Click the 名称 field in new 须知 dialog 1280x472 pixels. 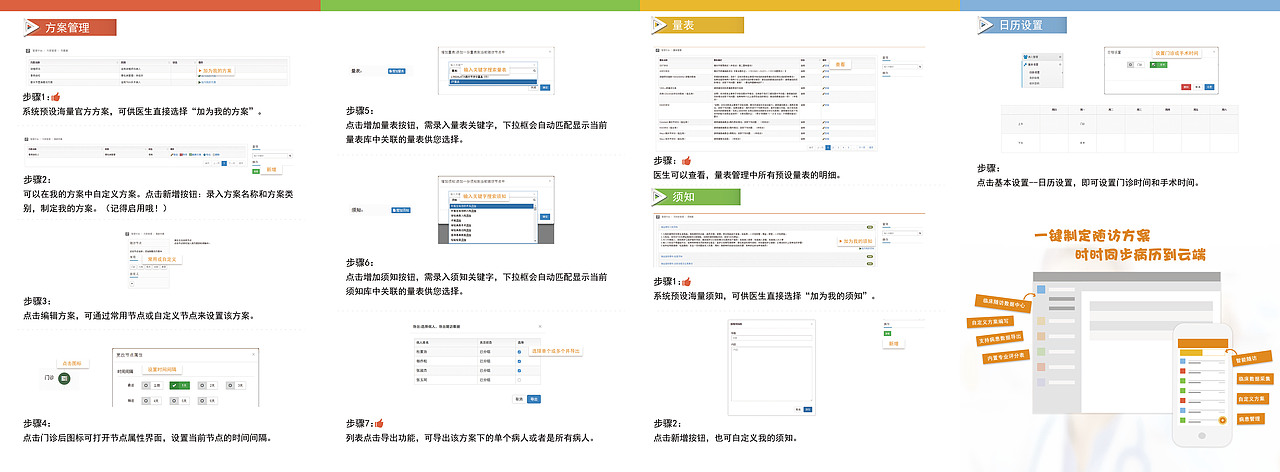[x=771, y=338]
